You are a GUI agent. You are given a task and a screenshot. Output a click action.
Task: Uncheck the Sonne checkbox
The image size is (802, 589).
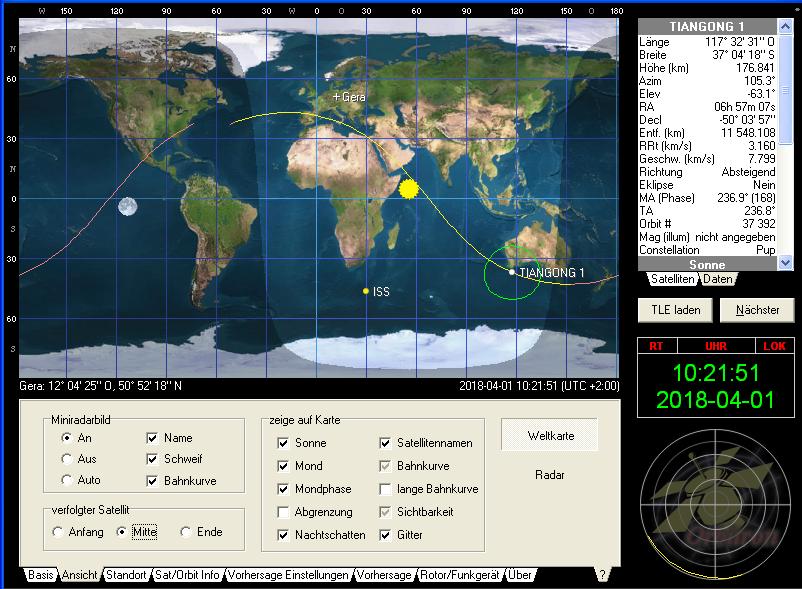click(284, 443)
